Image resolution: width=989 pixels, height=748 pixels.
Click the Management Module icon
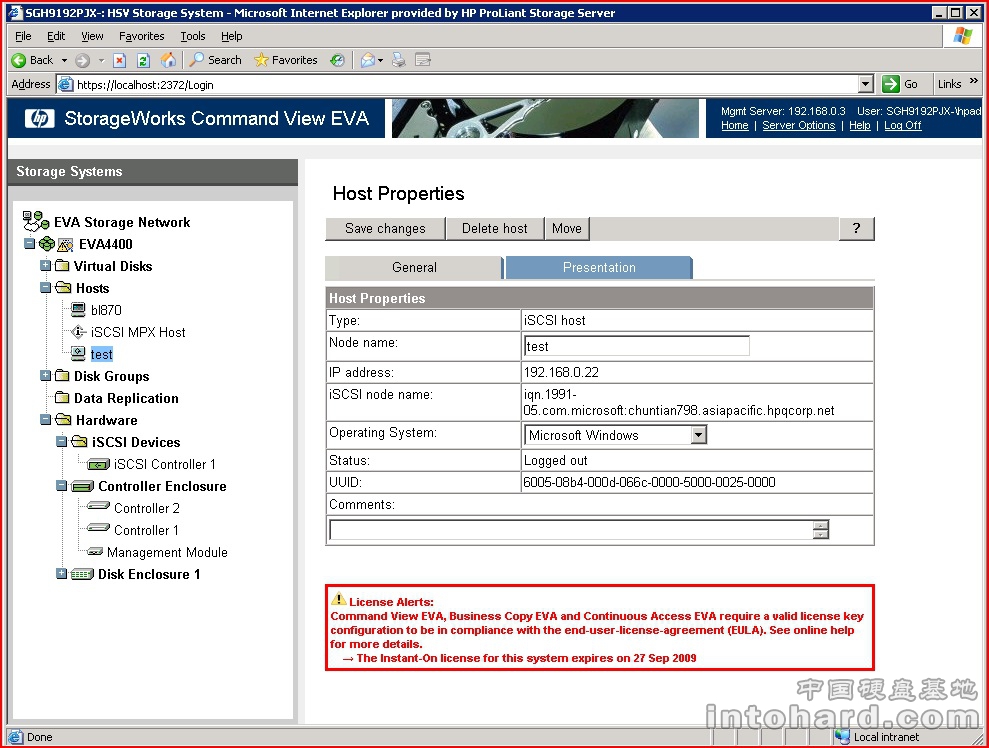(95, 552)
